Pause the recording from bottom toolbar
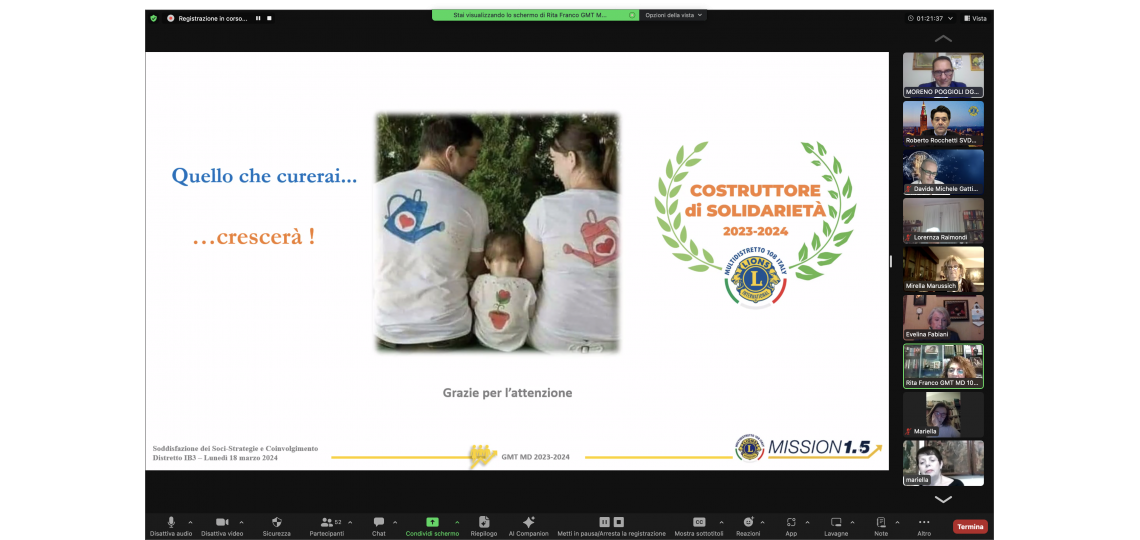This screenshot has width=1140, height=540. pos(604,522)
